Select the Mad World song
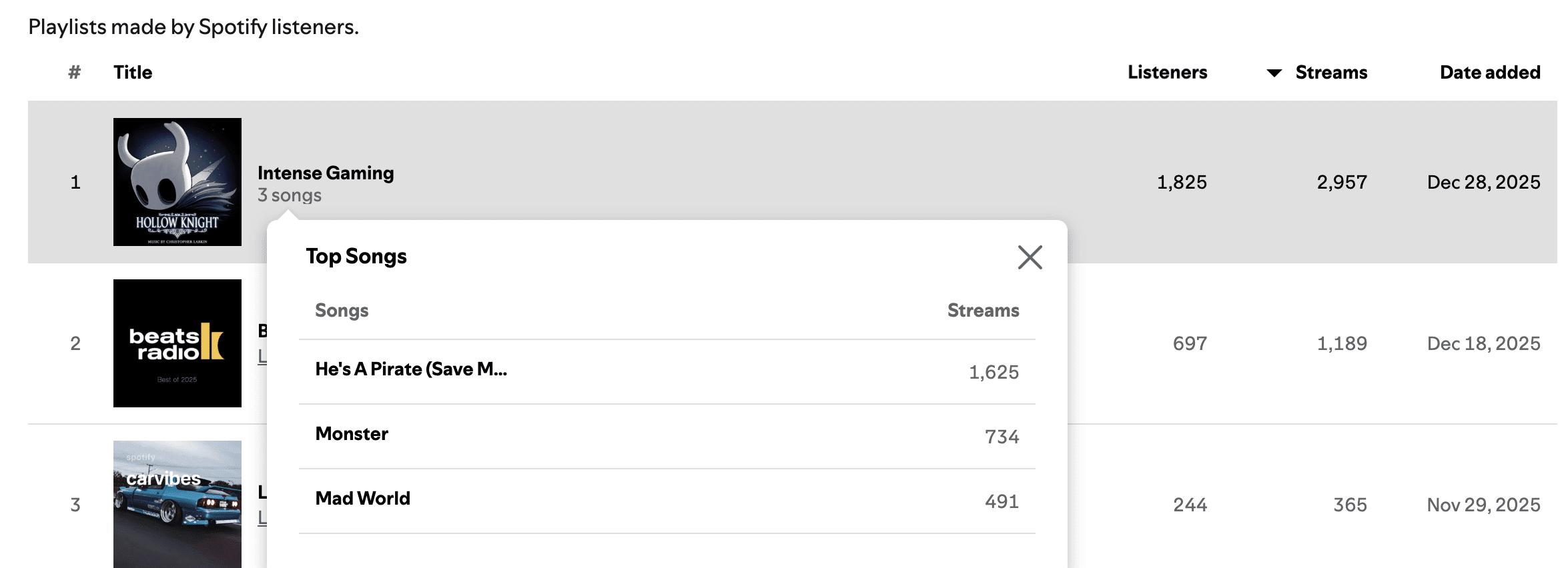Viewport: 1568px width, 568px height. 362,499
